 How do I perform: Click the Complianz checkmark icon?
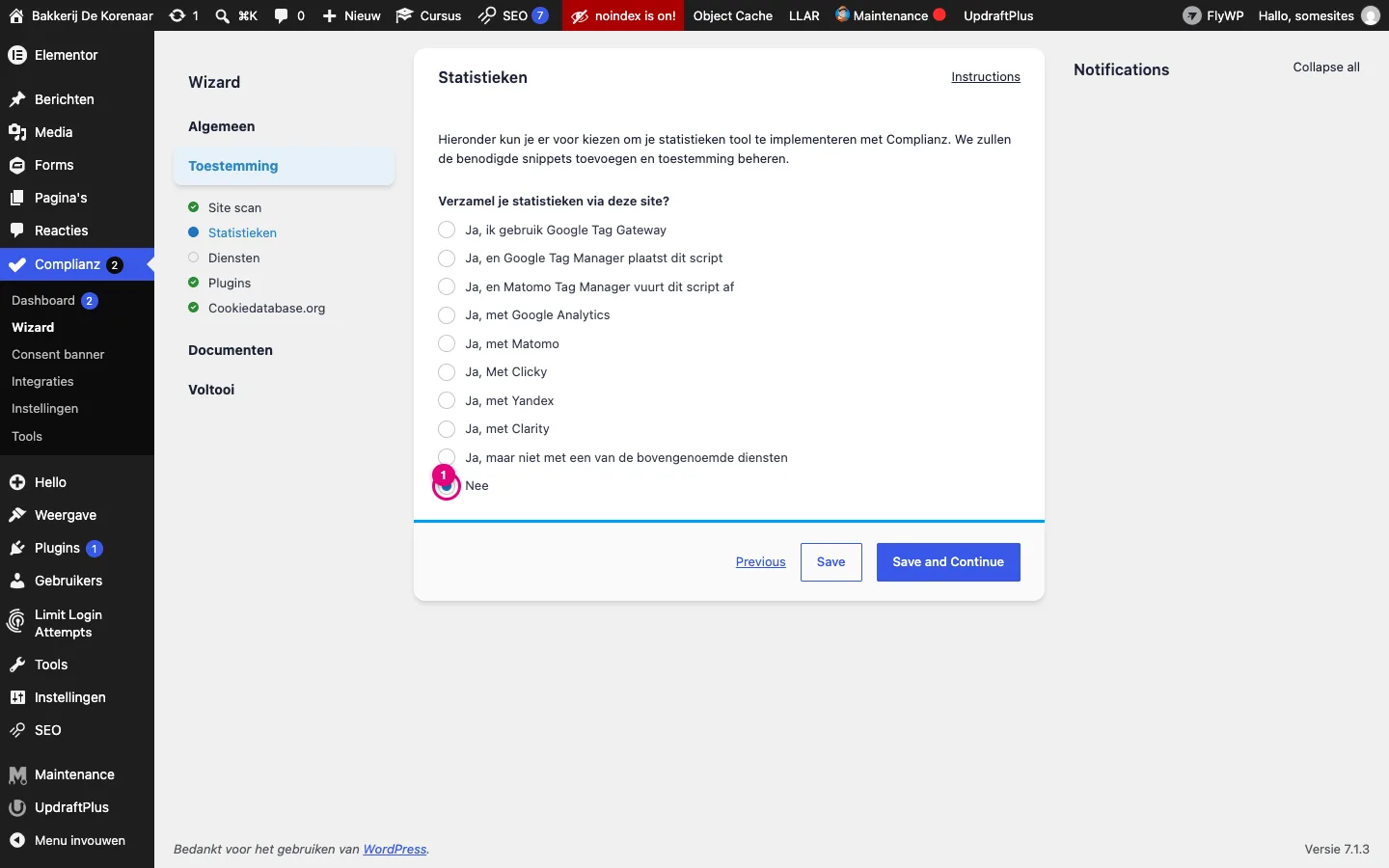[x=17, y=264]
